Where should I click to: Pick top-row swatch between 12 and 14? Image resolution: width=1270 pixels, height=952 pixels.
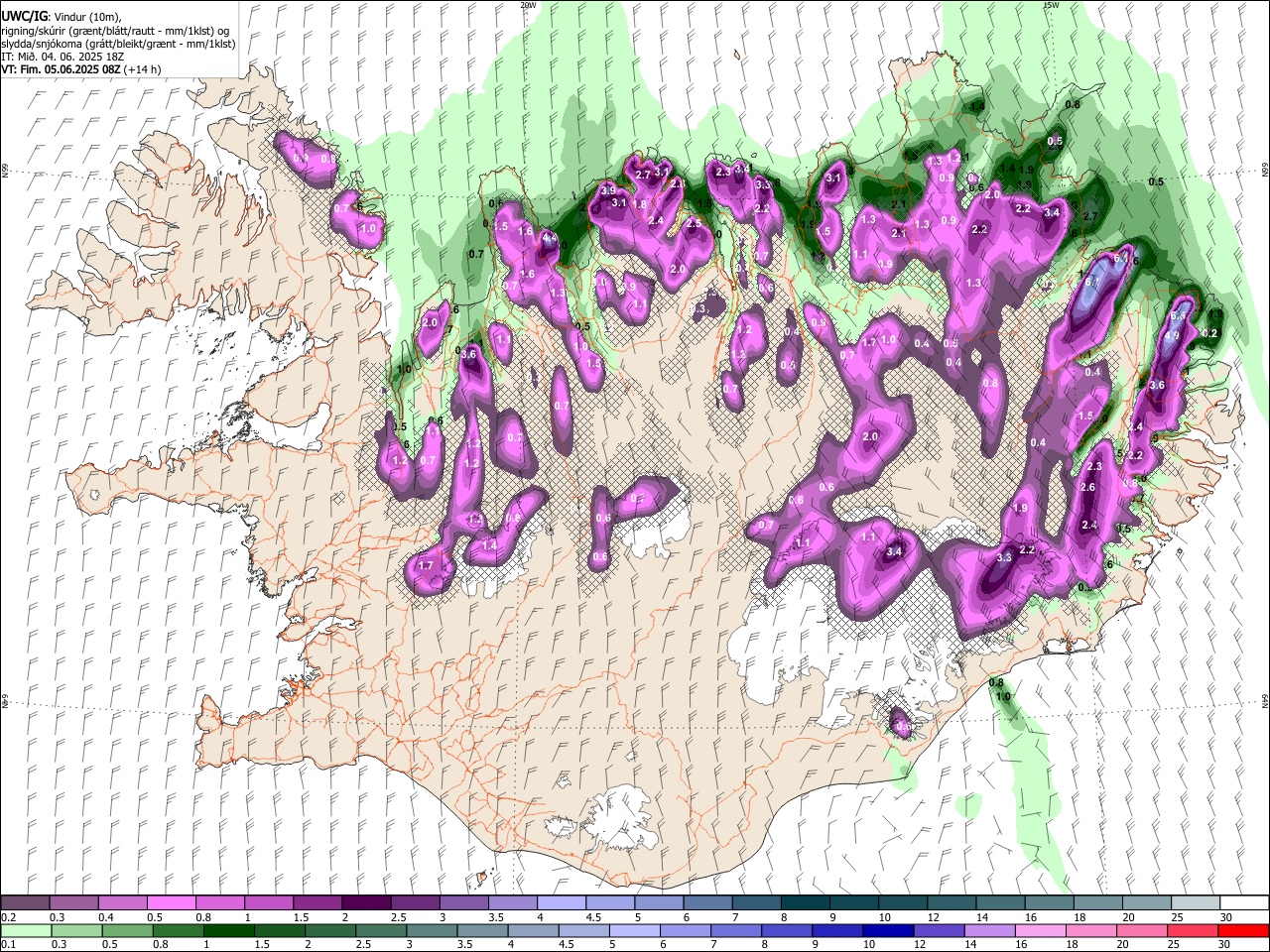[x=951, y=903]
